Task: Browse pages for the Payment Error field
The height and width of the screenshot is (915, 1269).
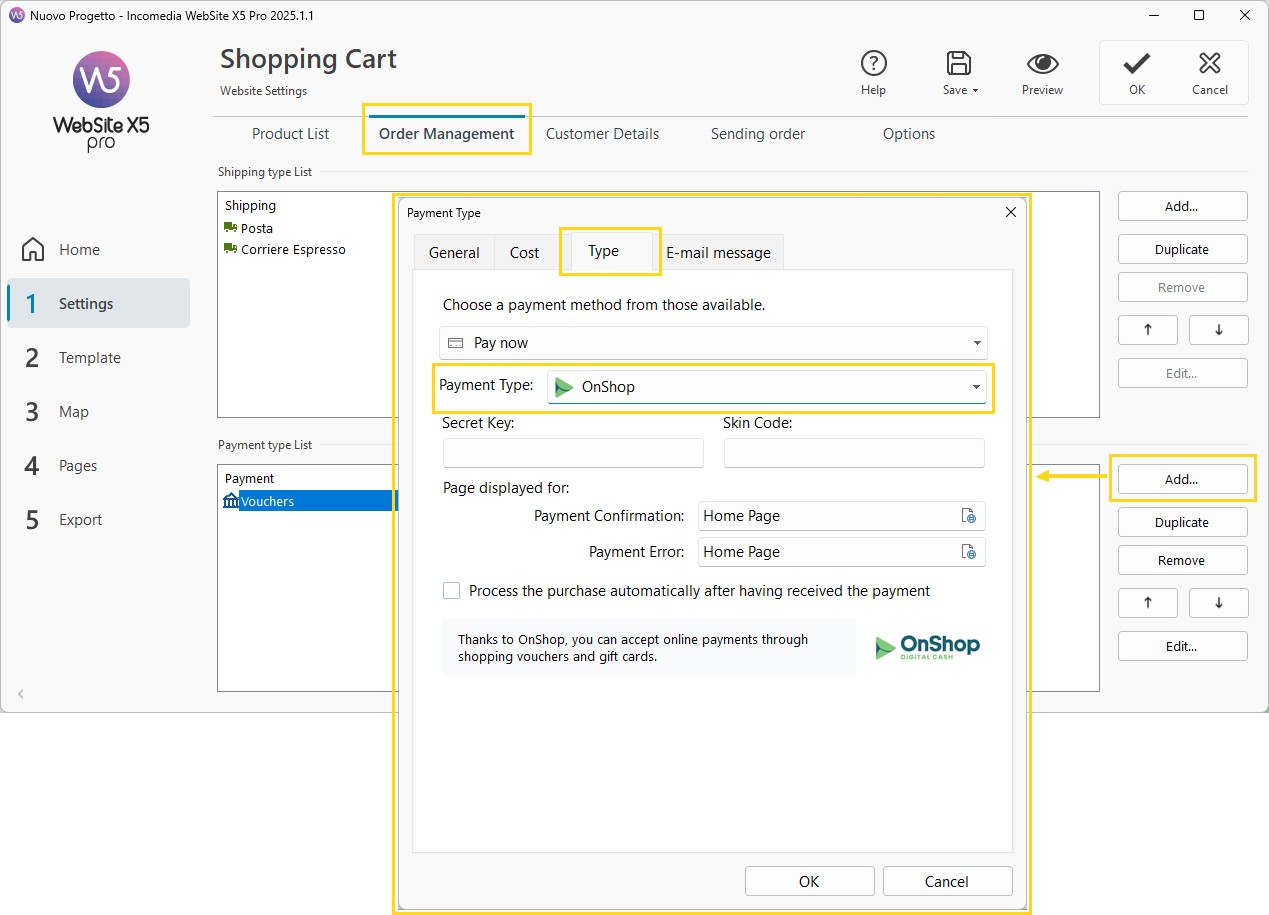Action: point(968,552)
